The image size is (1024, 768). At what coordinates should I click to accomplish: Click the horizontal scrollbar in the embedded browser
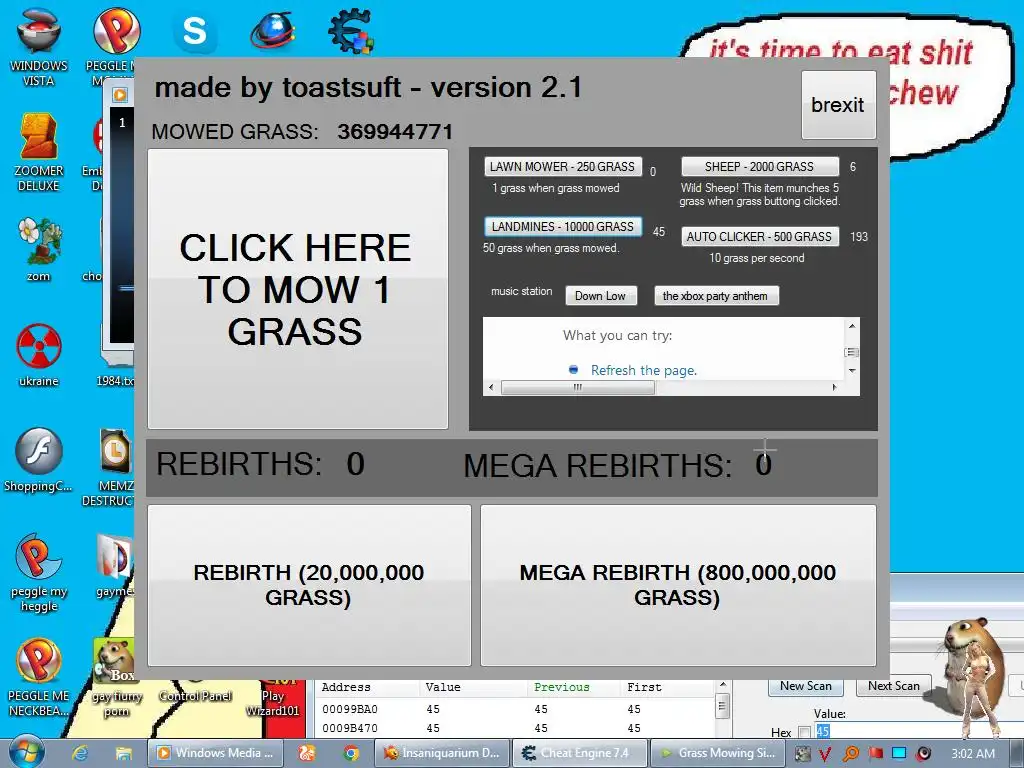pyautogui.click(x=577, y=387)
